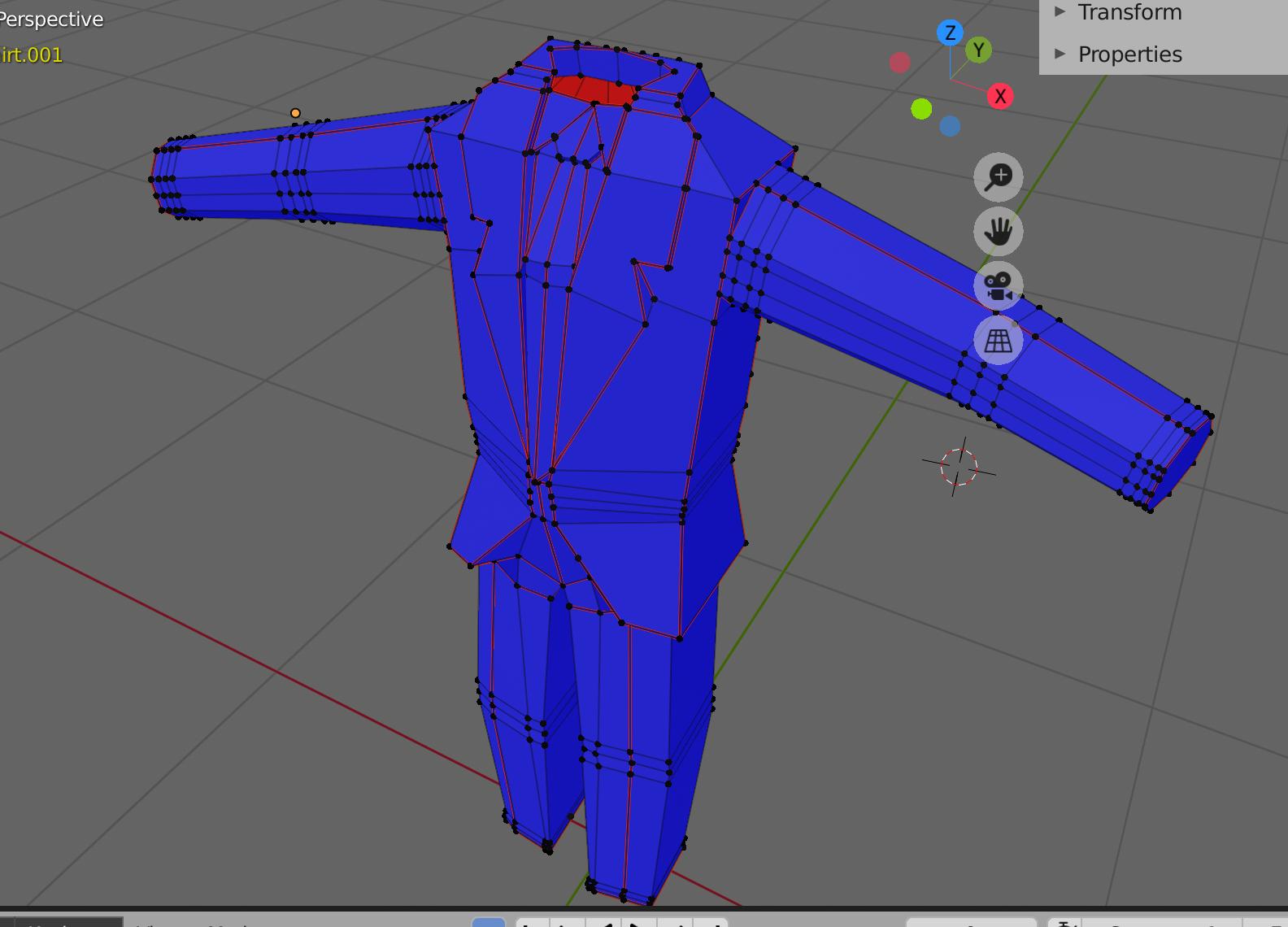Click the Perspective view label
Screen dimensions: 1288x927
coord(51,20)
